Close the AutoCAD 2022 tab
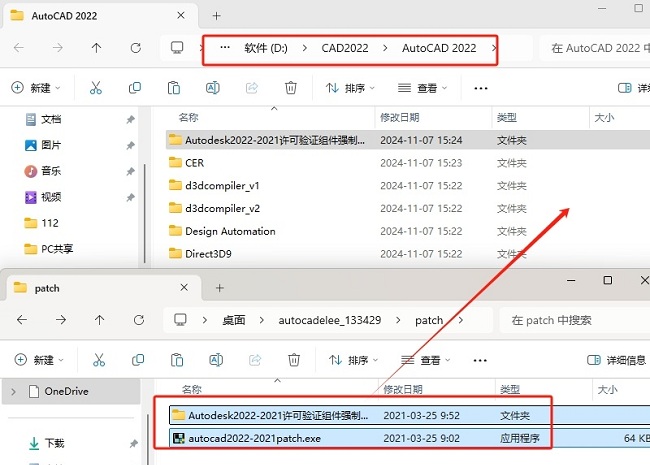Viewport: 650px width, 465px height. point(181,15)
